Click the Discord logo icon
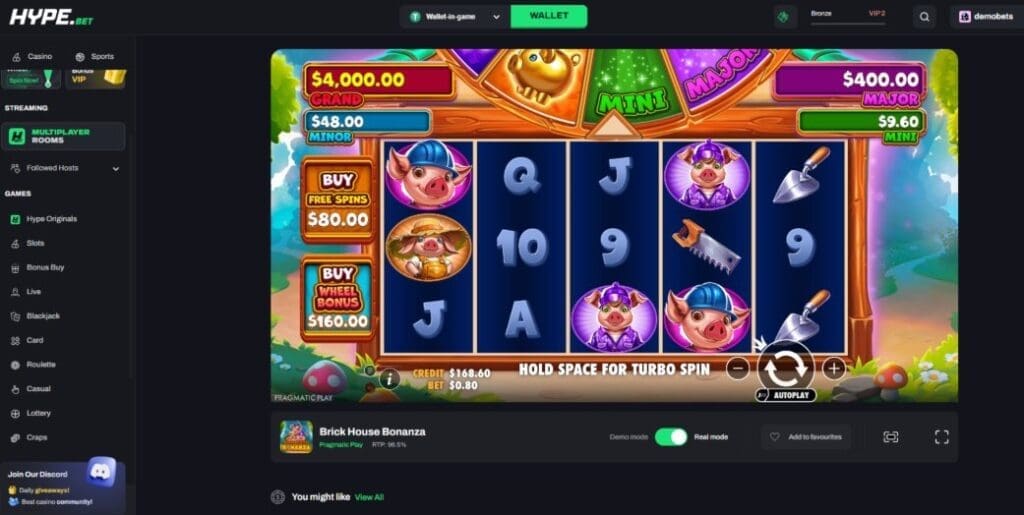The image size is (1024, 515). point(101,471)
